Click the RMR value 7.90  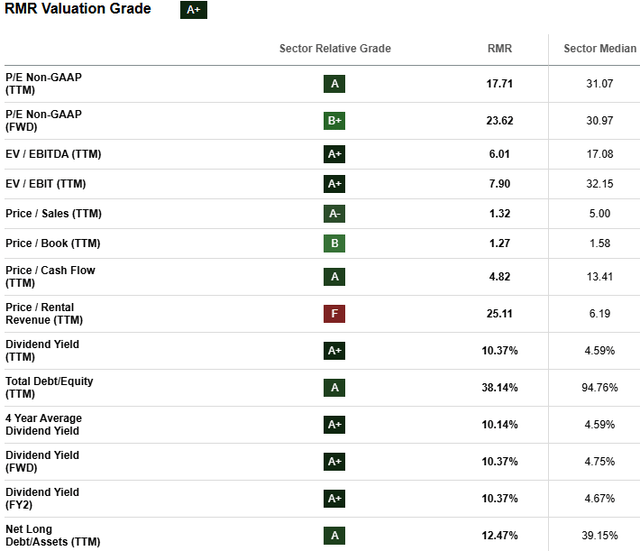point(500,184)
